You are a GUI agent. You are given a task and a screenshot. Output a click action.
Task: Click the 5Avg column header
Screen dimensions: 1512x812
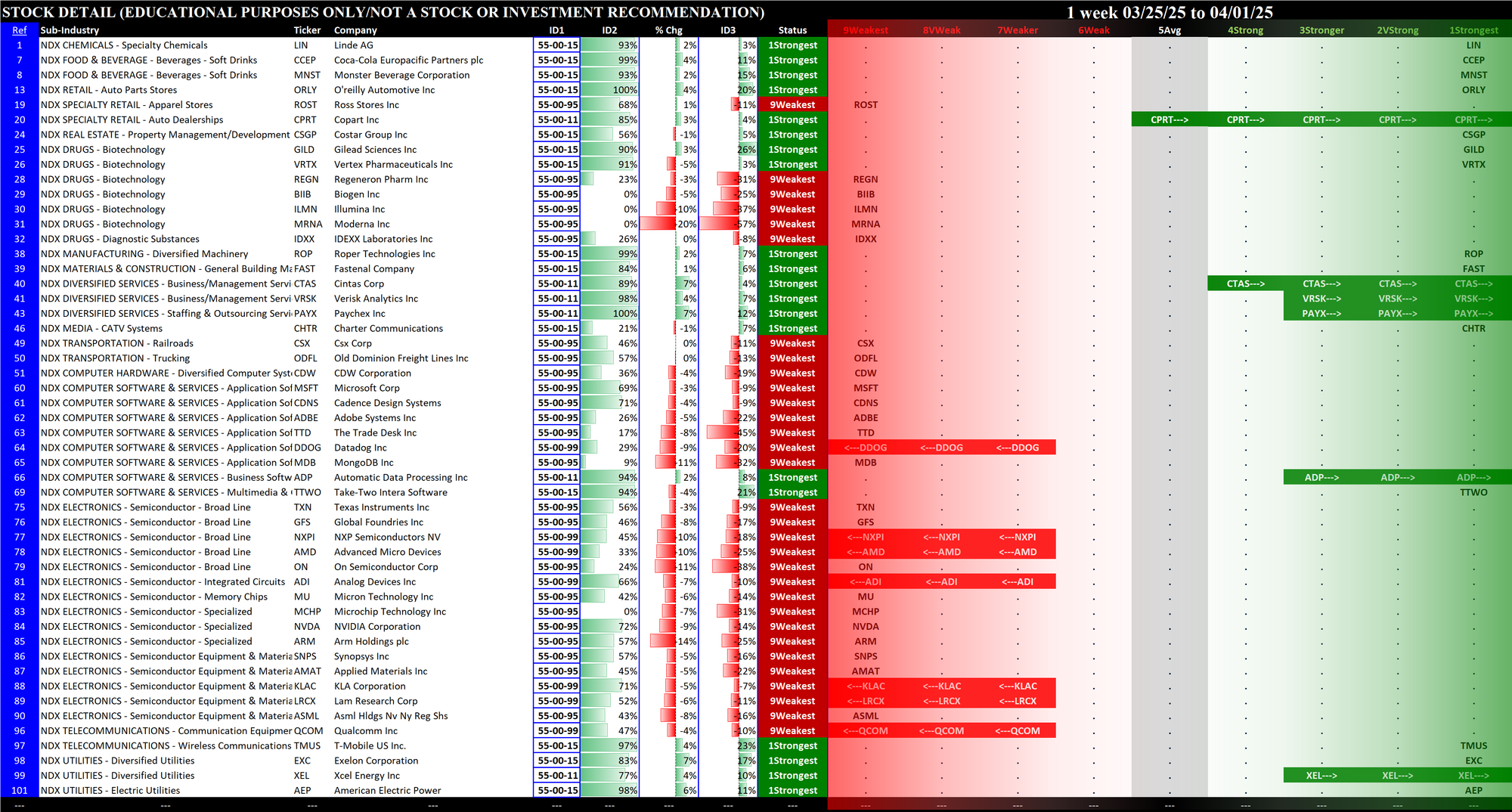click(x=1170, y=30)
